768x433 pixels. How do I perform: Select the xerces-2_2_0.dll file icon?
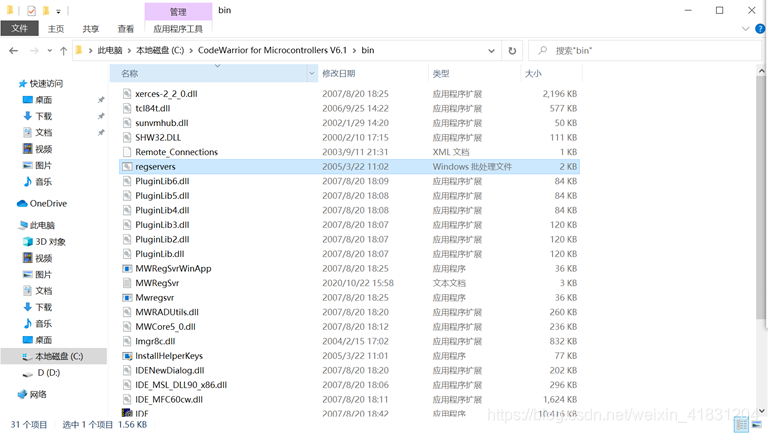[127, 94]
